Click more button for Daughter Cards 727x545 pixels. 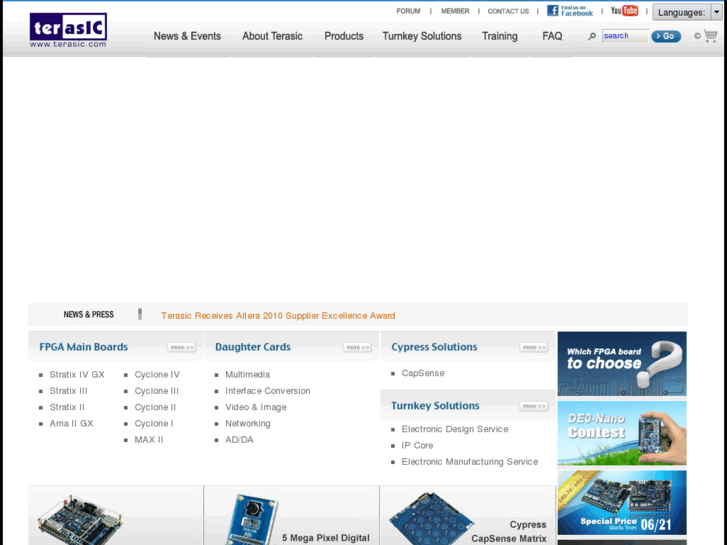point(357,347)
